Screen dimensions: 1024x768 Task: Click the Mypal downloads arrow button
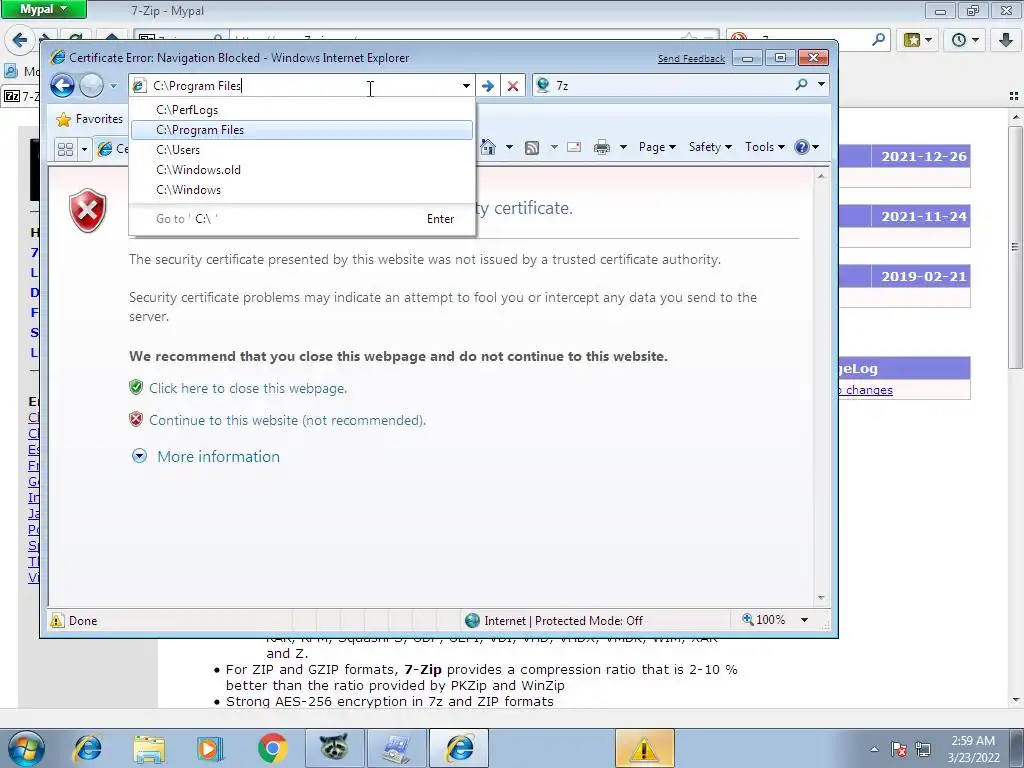tap(1006, 40)
